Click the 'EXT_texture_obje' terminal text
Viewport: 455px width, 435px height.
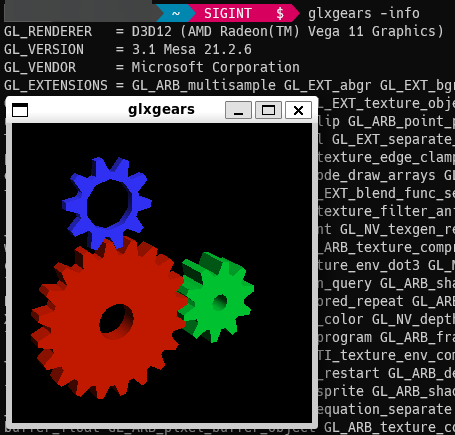pyautogui.click(x=393, y=103)
